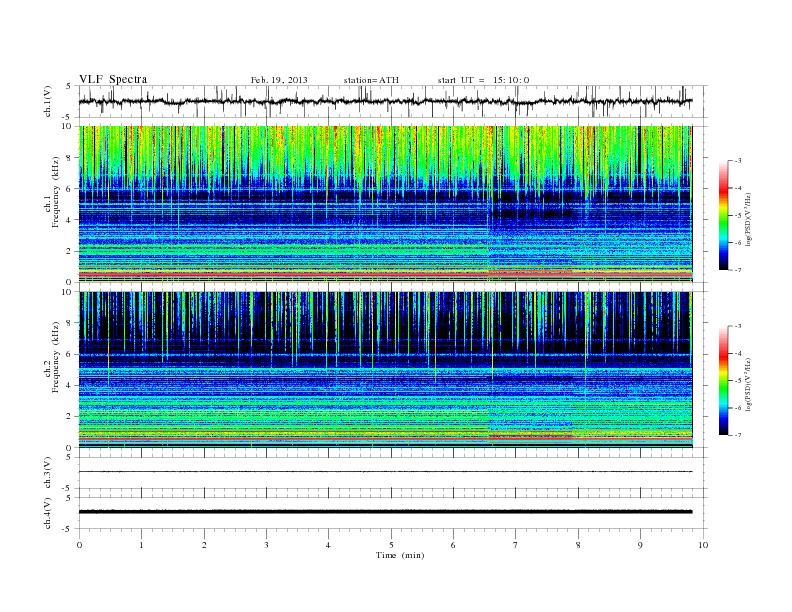
Task: Click the "-5" tick on ch.1 colorbar
Action: 738,215
